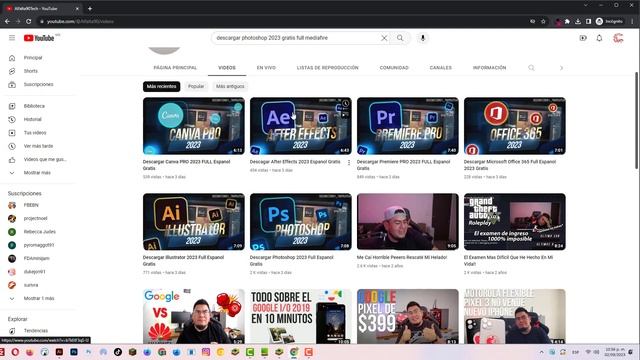Click the YouTube logo
Screen dimensions: 640x360
click(39, 38)
